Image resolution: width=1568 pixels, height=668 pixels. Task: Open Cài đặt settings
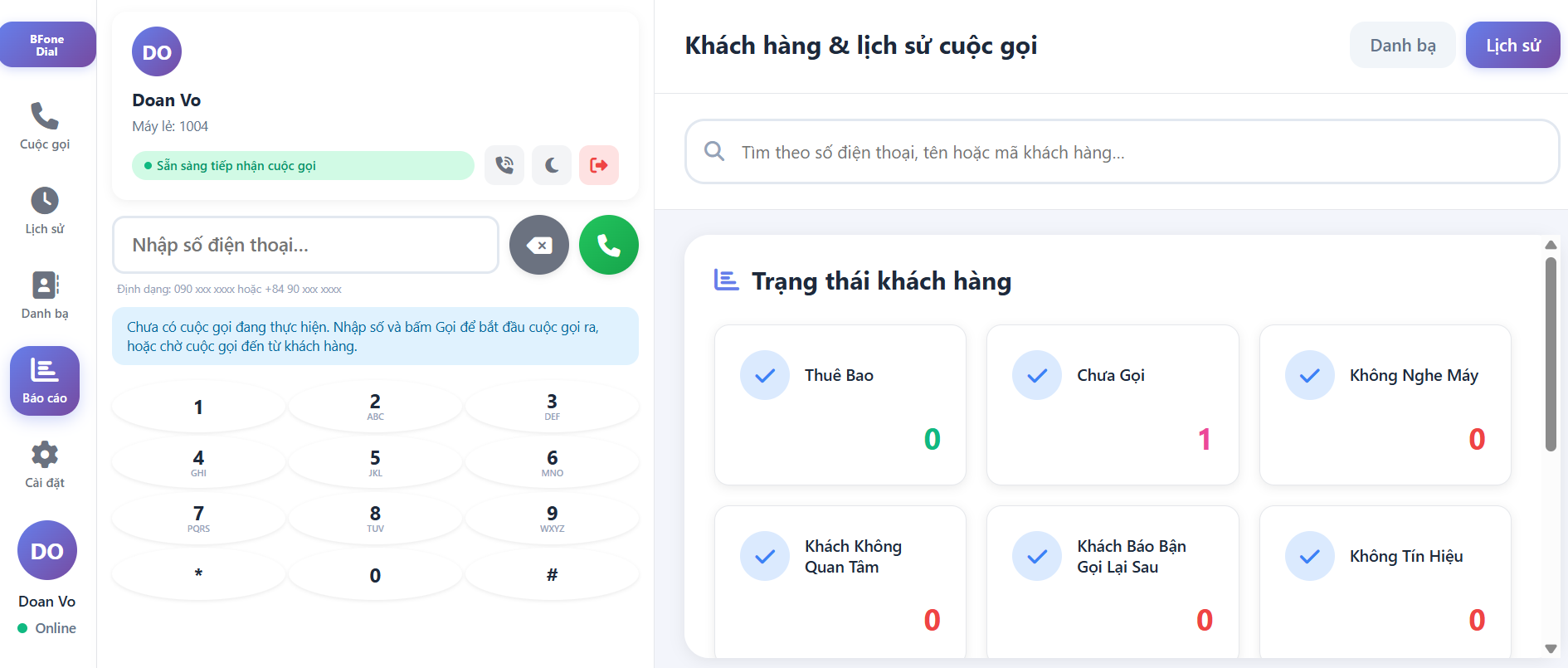pos(44,463)
